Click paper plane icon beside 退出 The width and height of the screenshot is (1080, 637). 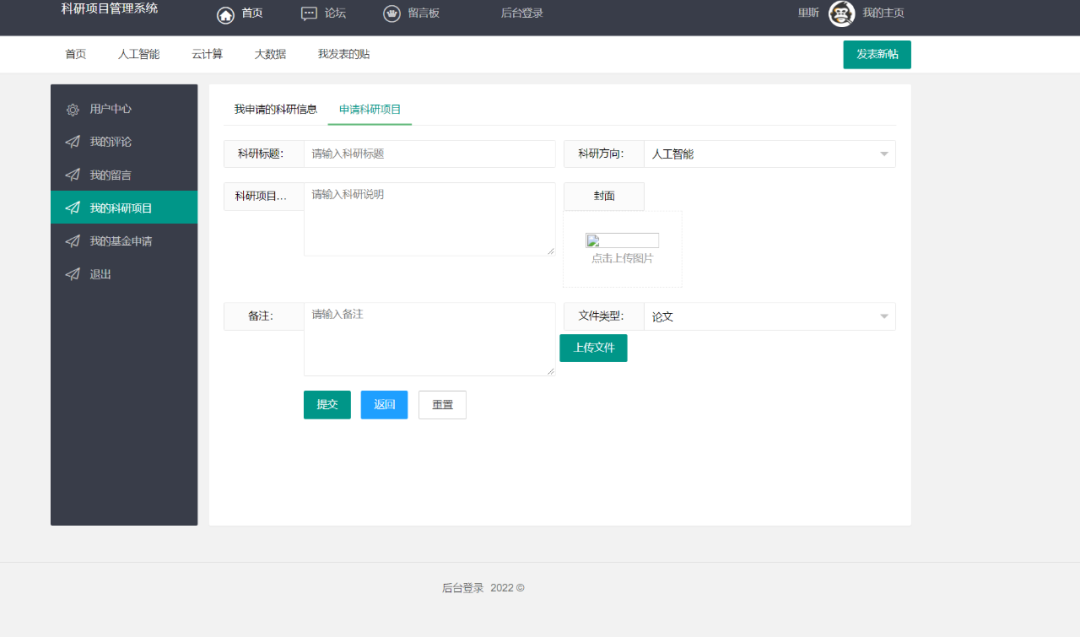click(x=72, y=274)
